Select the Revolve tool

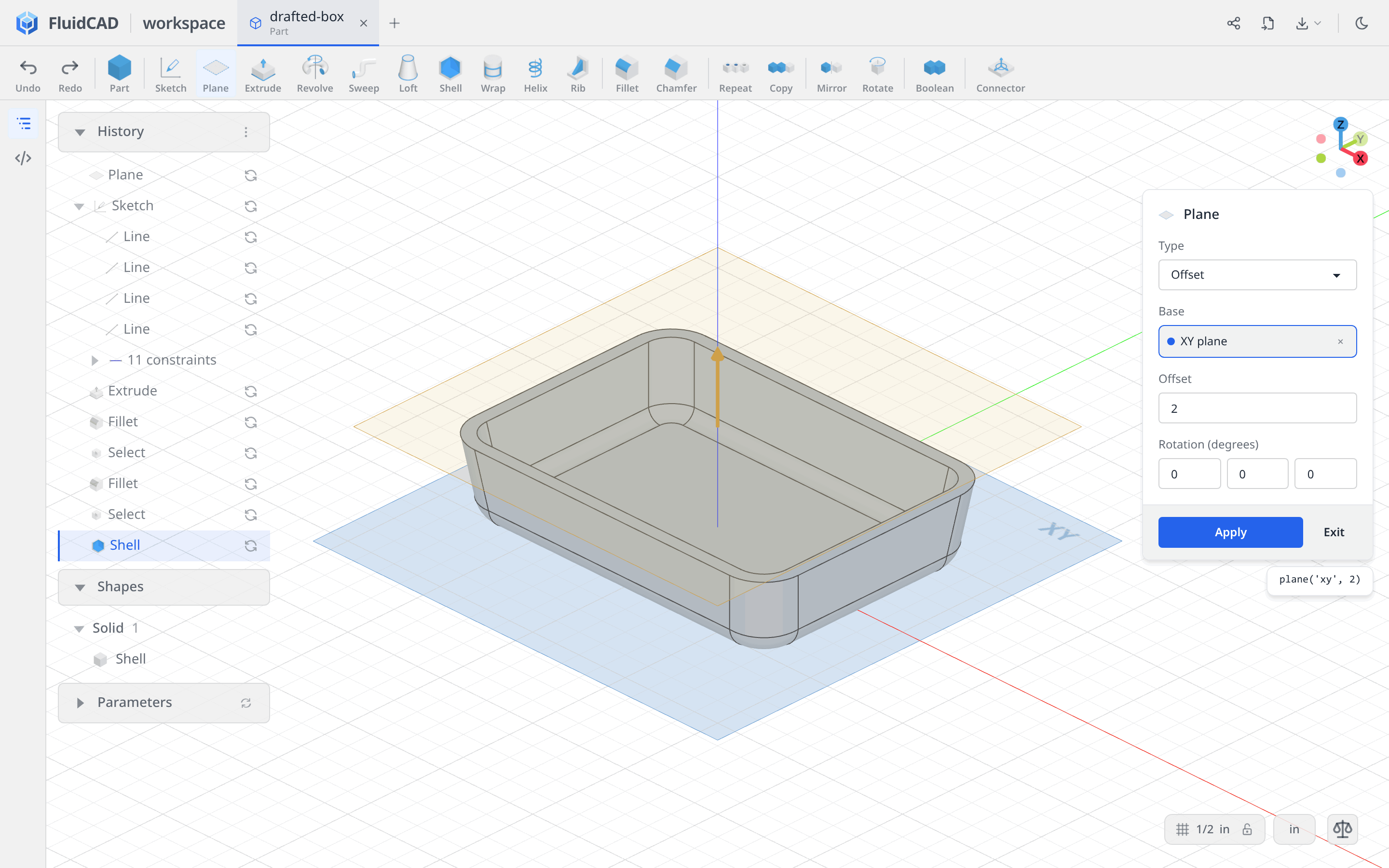(x=314, y=74)
